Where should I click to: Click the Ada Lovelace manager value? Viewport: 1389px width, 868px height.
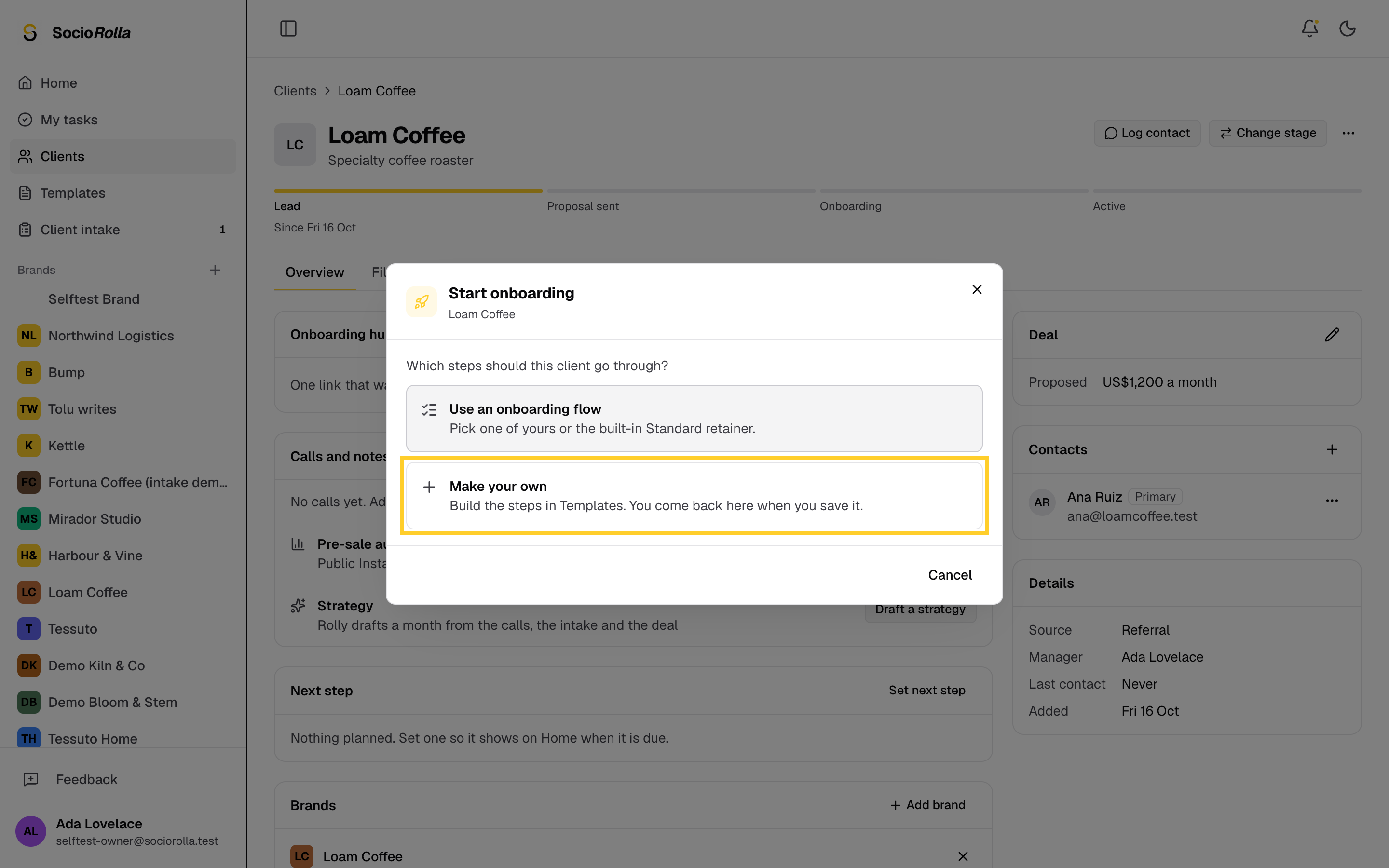click(1162, 657)
